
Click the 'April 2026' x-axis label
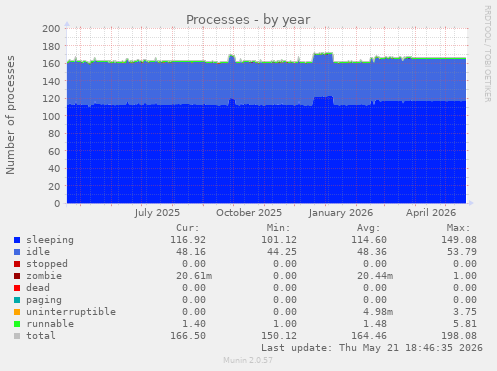coord(431,213)
